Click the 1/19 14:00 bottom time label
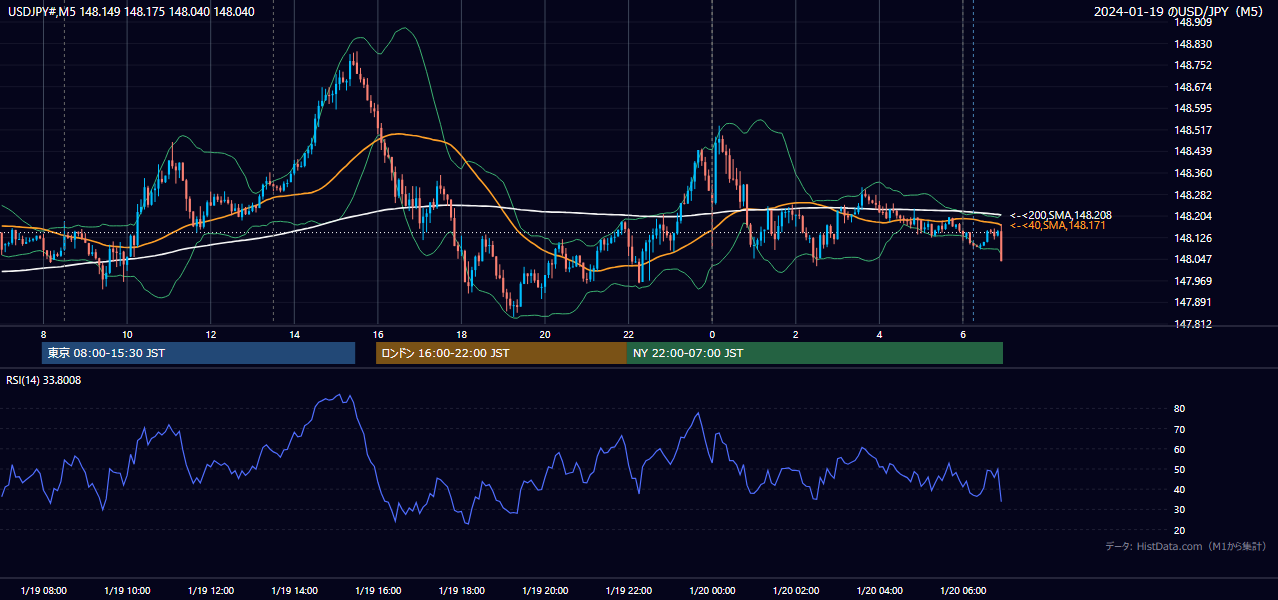 click(294, 591)
